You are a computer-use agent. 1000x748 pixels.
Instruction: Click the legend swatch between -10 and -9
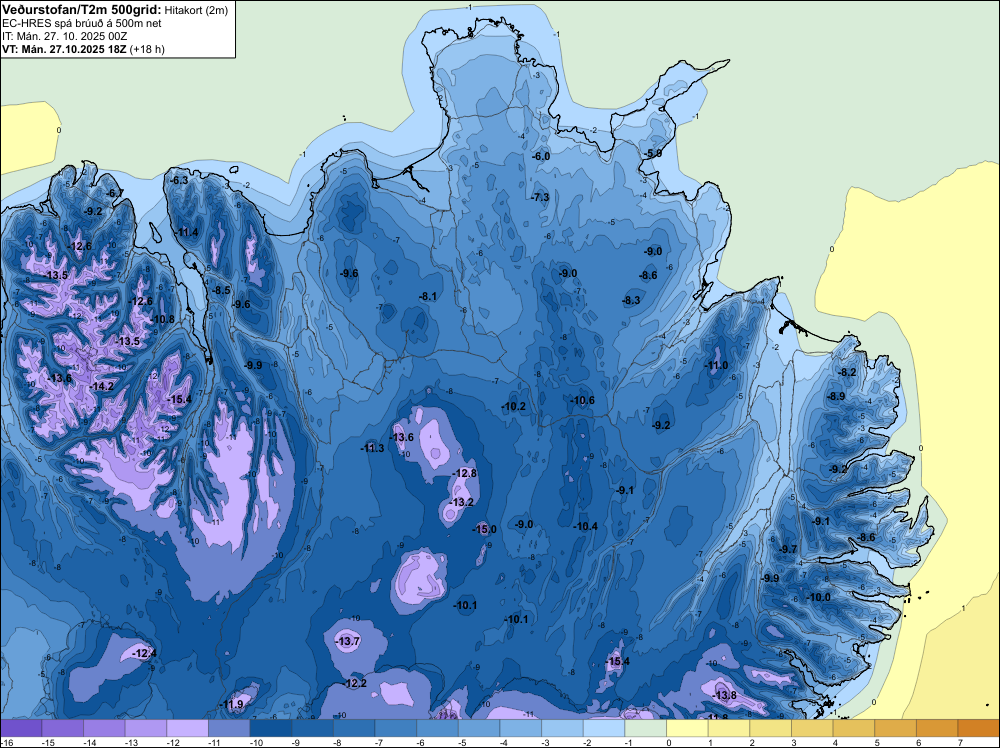270,728
